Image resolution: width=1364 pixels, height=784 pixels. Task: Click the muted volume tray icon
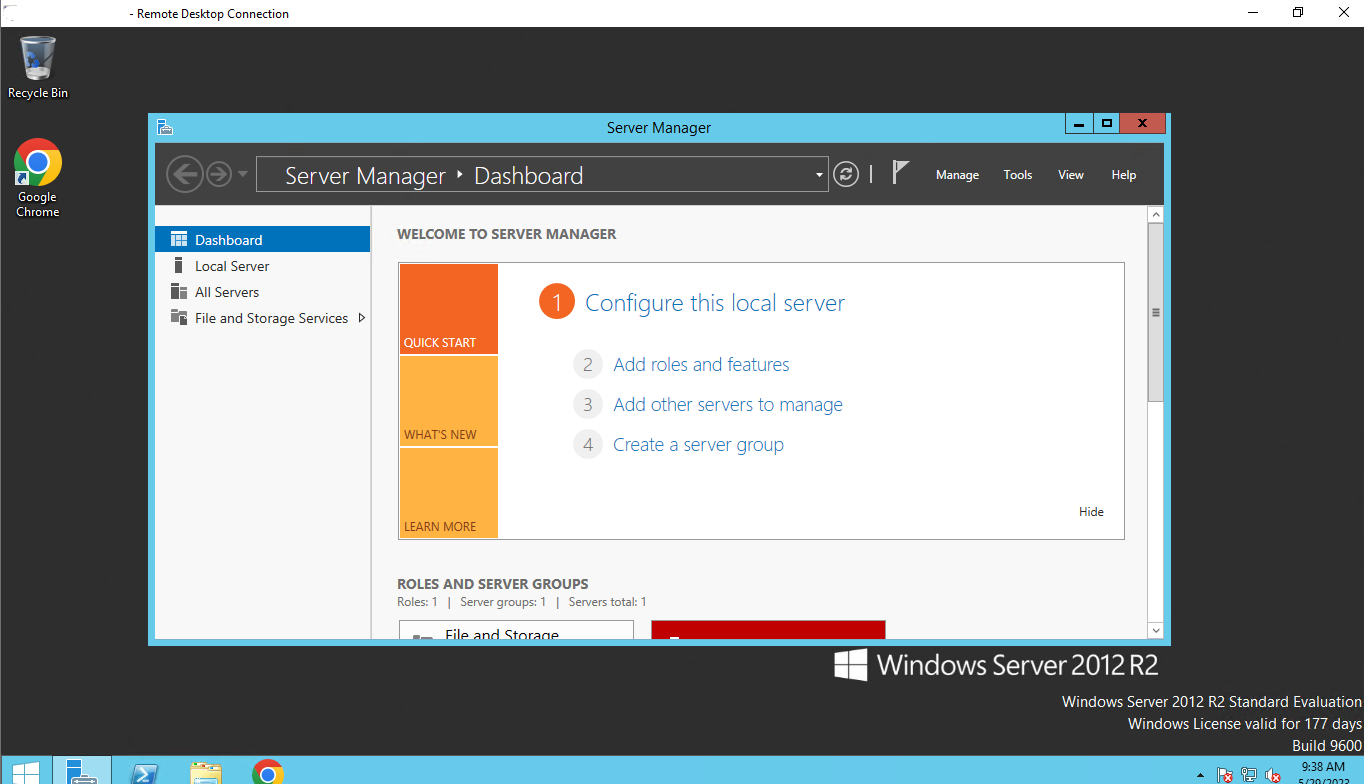click(1273, 775)
